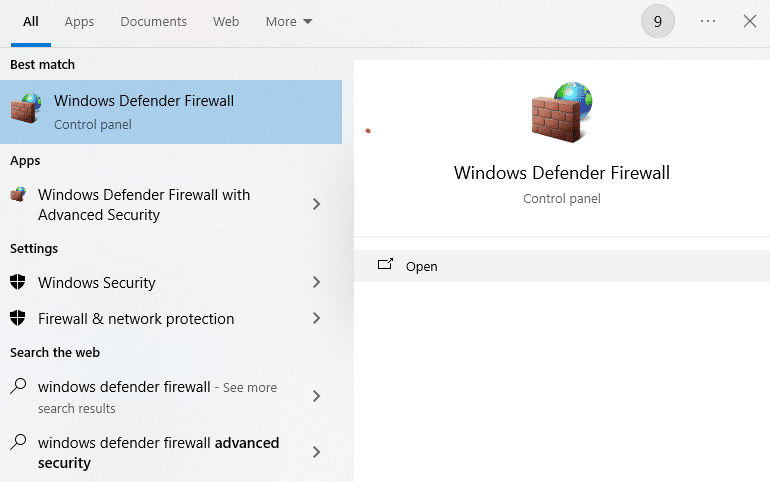Click the magnifier icon for 'firewall advanced security' search
Viewport: 770px width, 482px height.
(18, 442)
